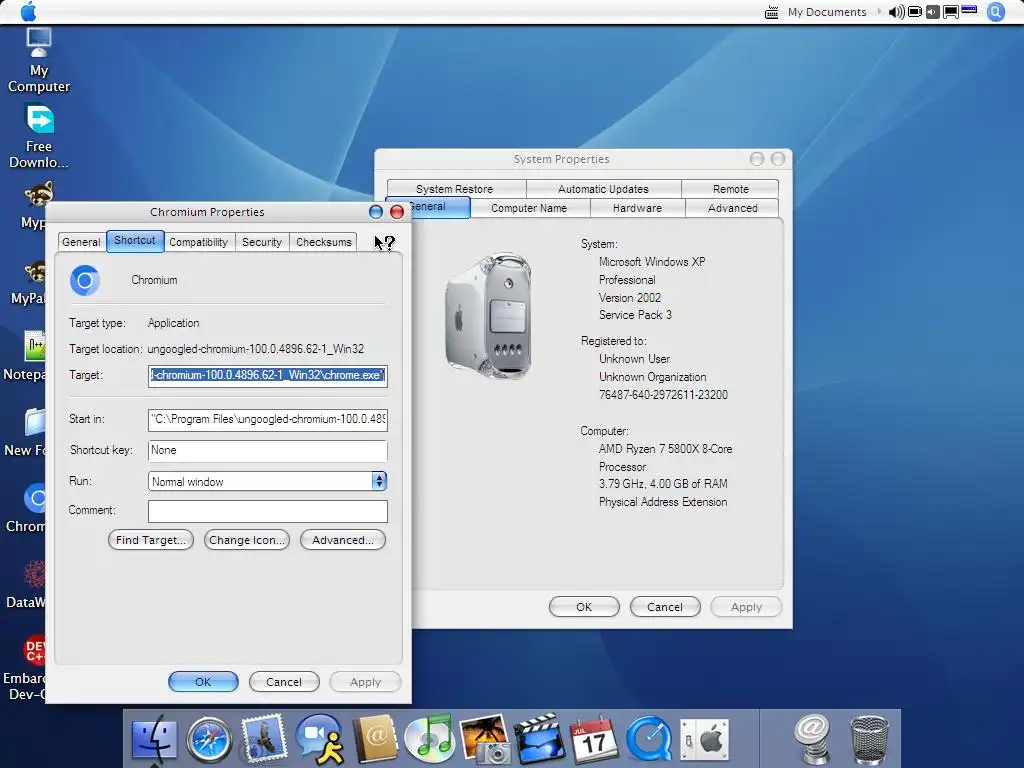Viewport: 1024px width, 768px height.
Task: Click Cancel in System Properties window
Action: click(665, 607)
